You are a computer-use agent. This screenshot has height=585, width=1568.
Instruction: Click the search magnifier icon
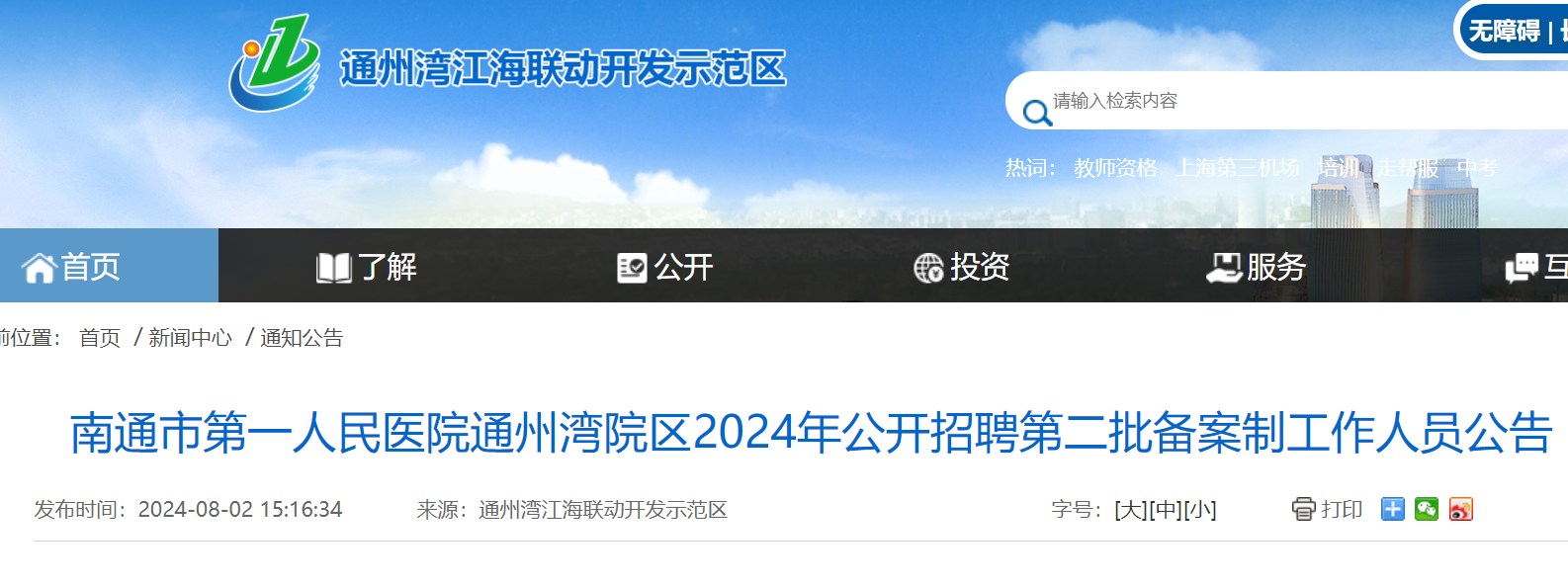[x=1037, y=113]
